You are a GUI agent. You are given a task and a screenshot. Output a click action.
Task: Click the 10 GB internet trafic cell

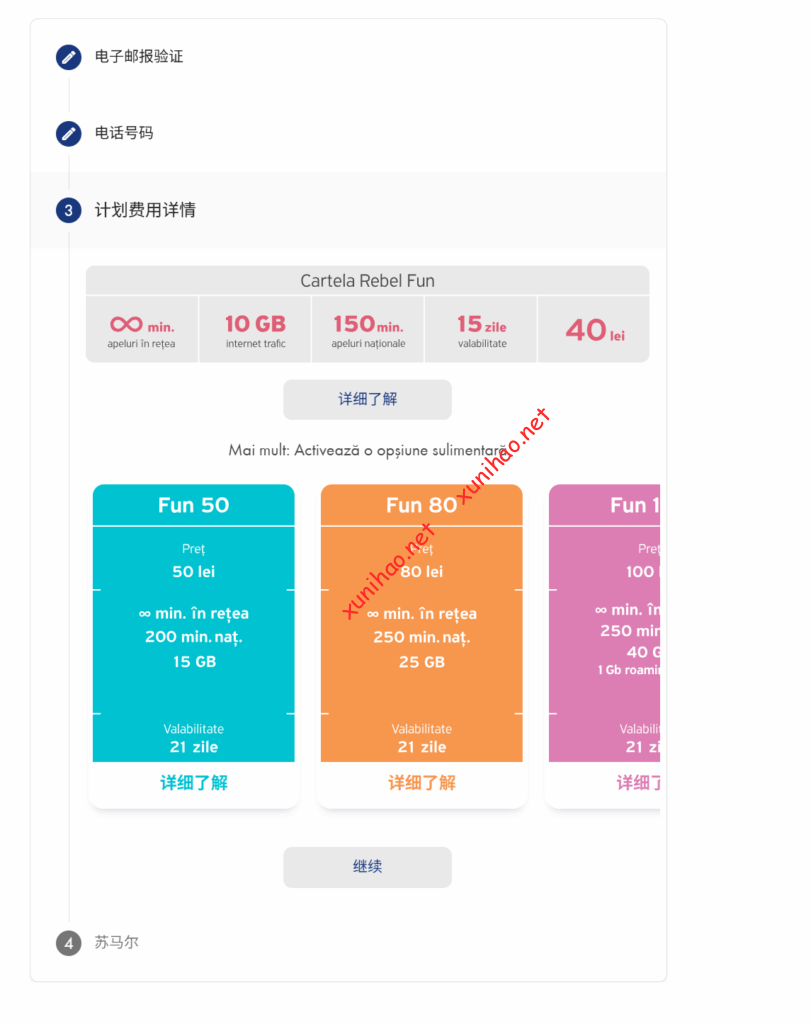(255, 329)
